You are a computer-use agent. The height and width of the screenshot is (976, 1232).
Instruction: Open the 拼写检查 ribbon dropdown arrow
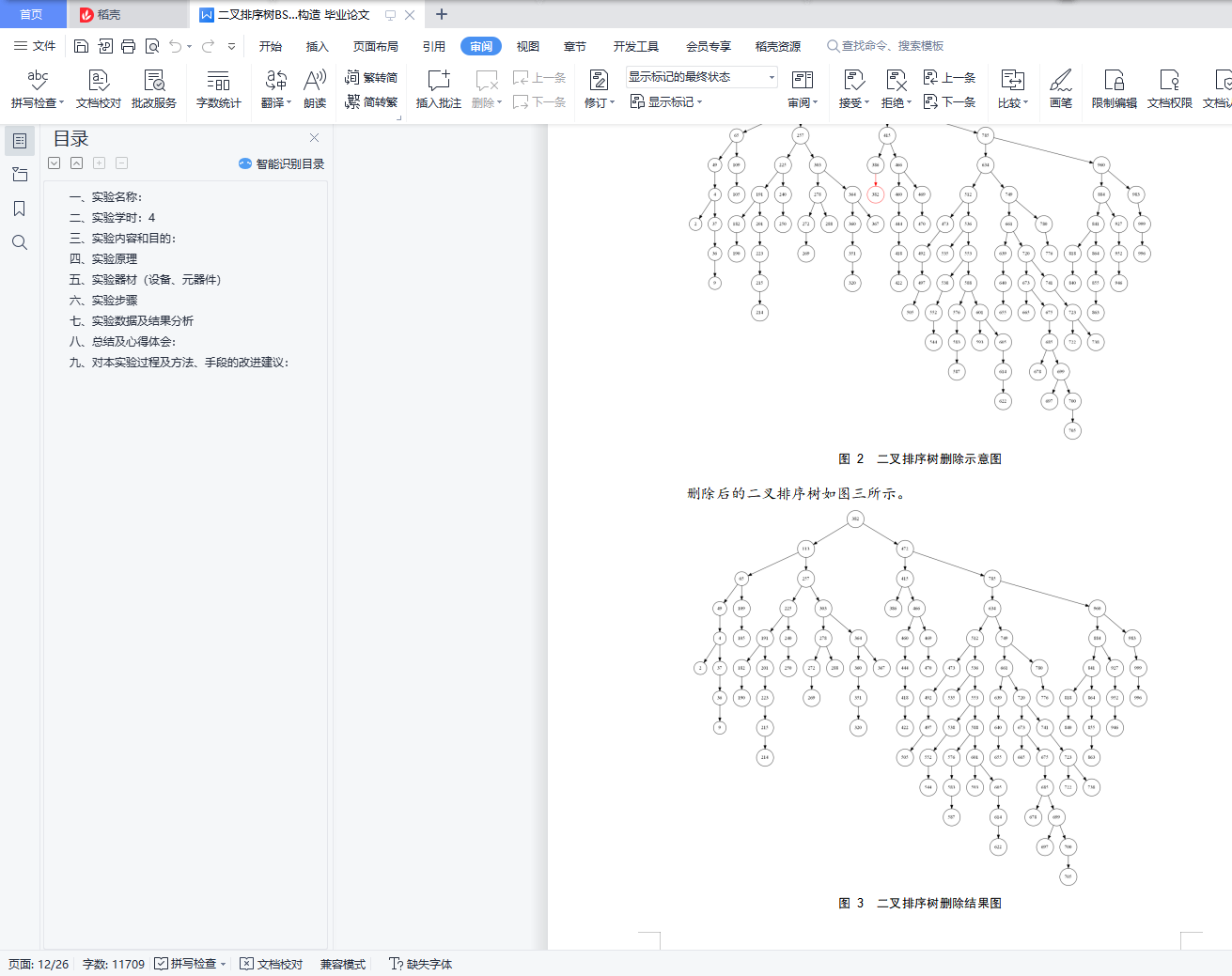(x=62, y=103)
